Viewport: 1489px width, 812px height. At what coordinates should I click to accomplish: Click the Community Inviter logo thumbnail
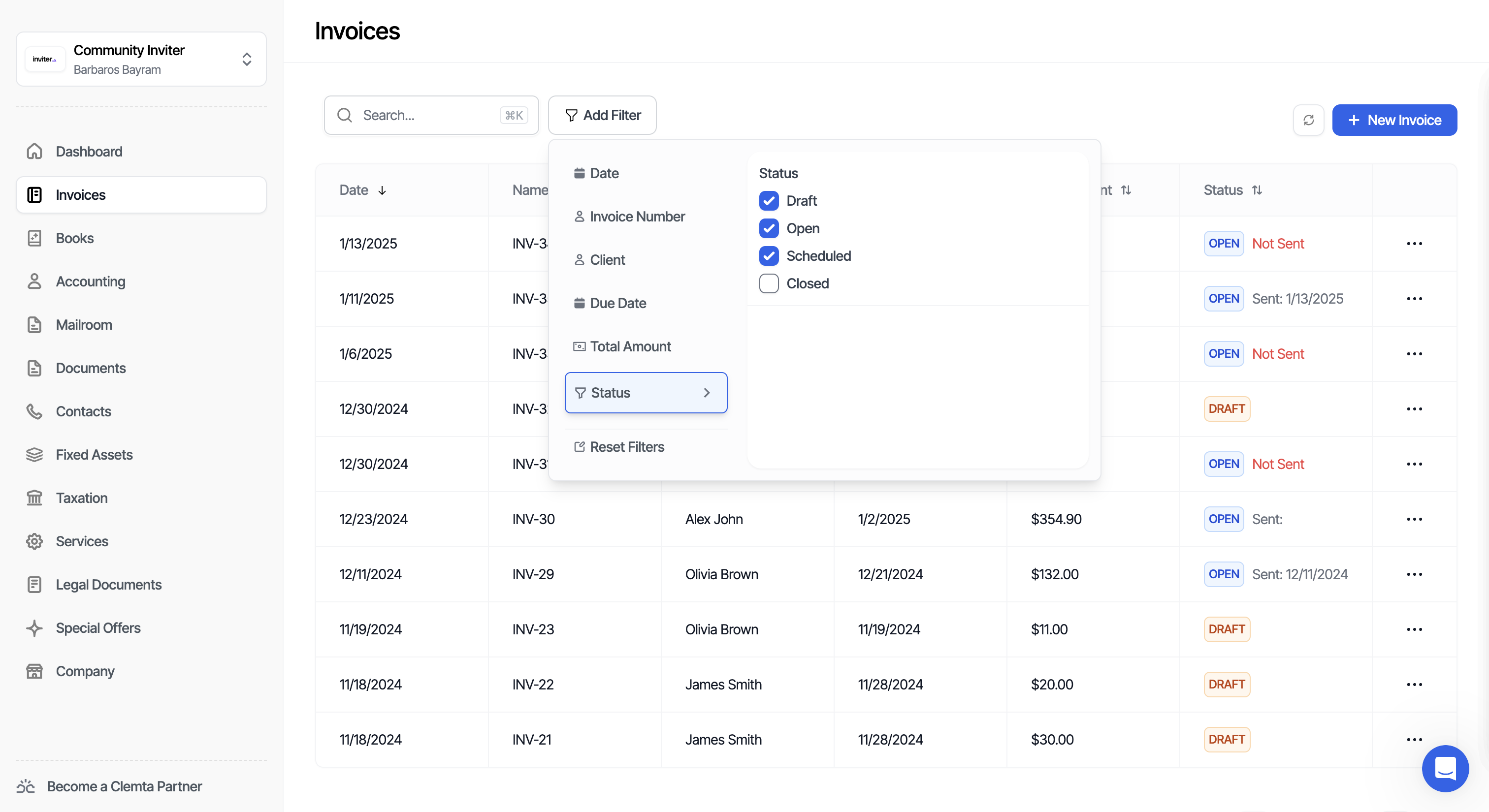click(x=45, y=59)
